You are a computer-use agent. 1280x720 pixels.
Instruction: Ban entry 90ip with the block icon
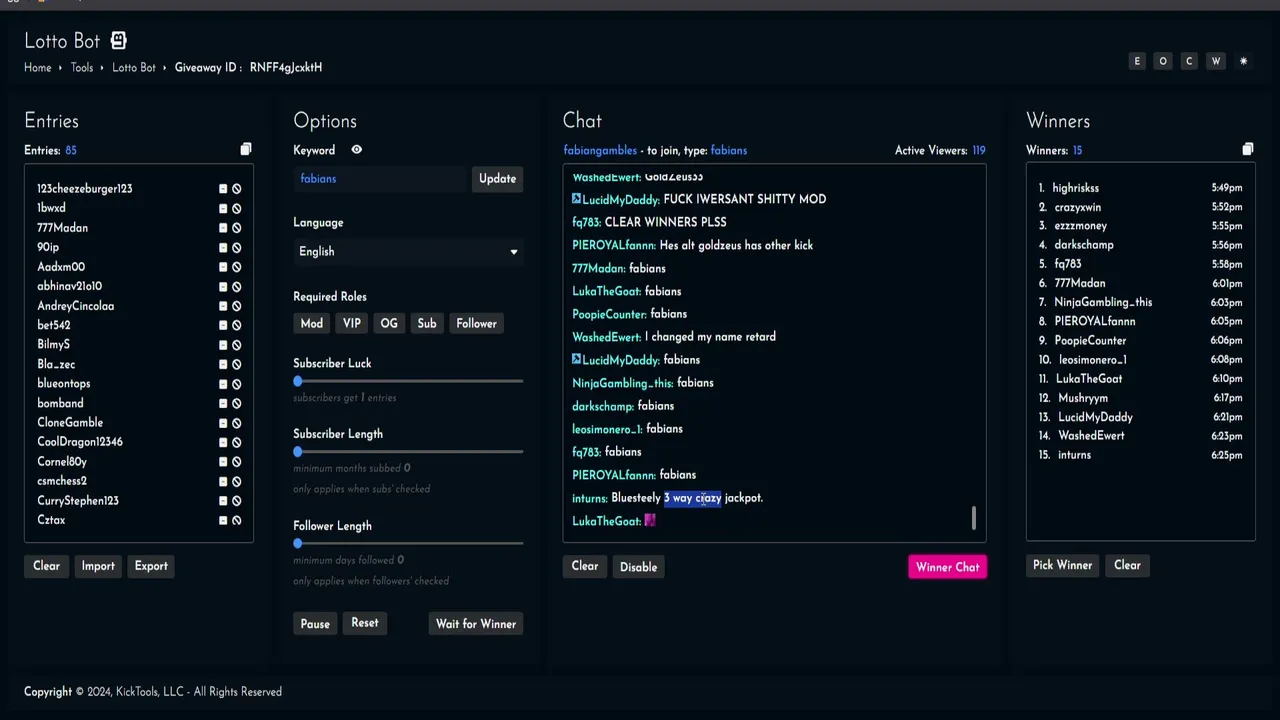[x=237, y=247]
